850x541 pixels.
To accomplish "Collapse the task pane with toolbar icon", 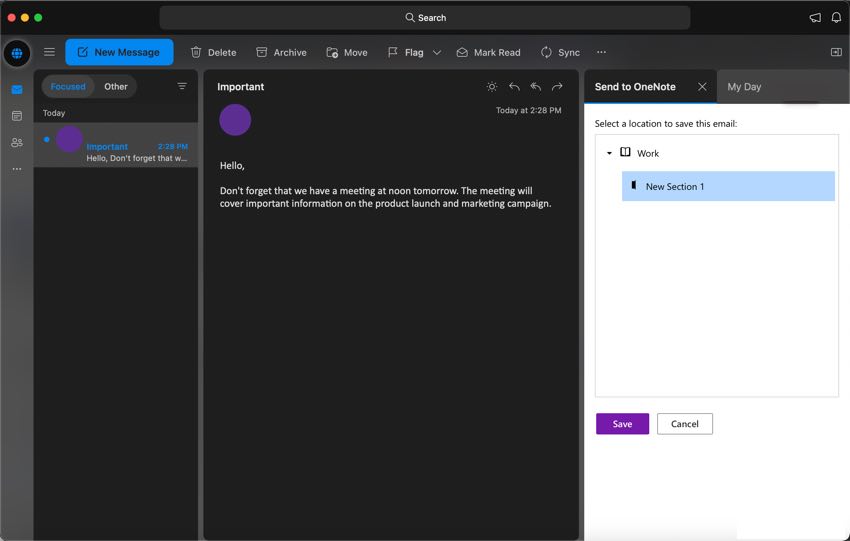I will pos(836,52).
